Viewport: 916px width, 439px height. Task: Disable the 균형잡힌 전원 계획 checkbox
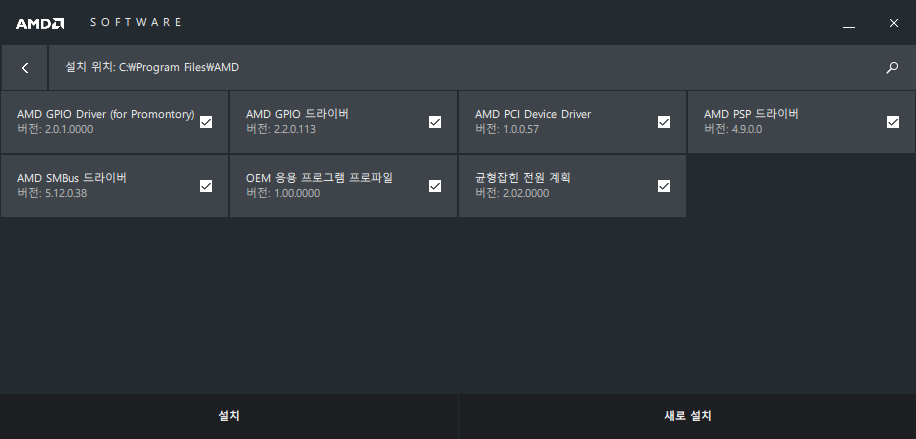664,186
